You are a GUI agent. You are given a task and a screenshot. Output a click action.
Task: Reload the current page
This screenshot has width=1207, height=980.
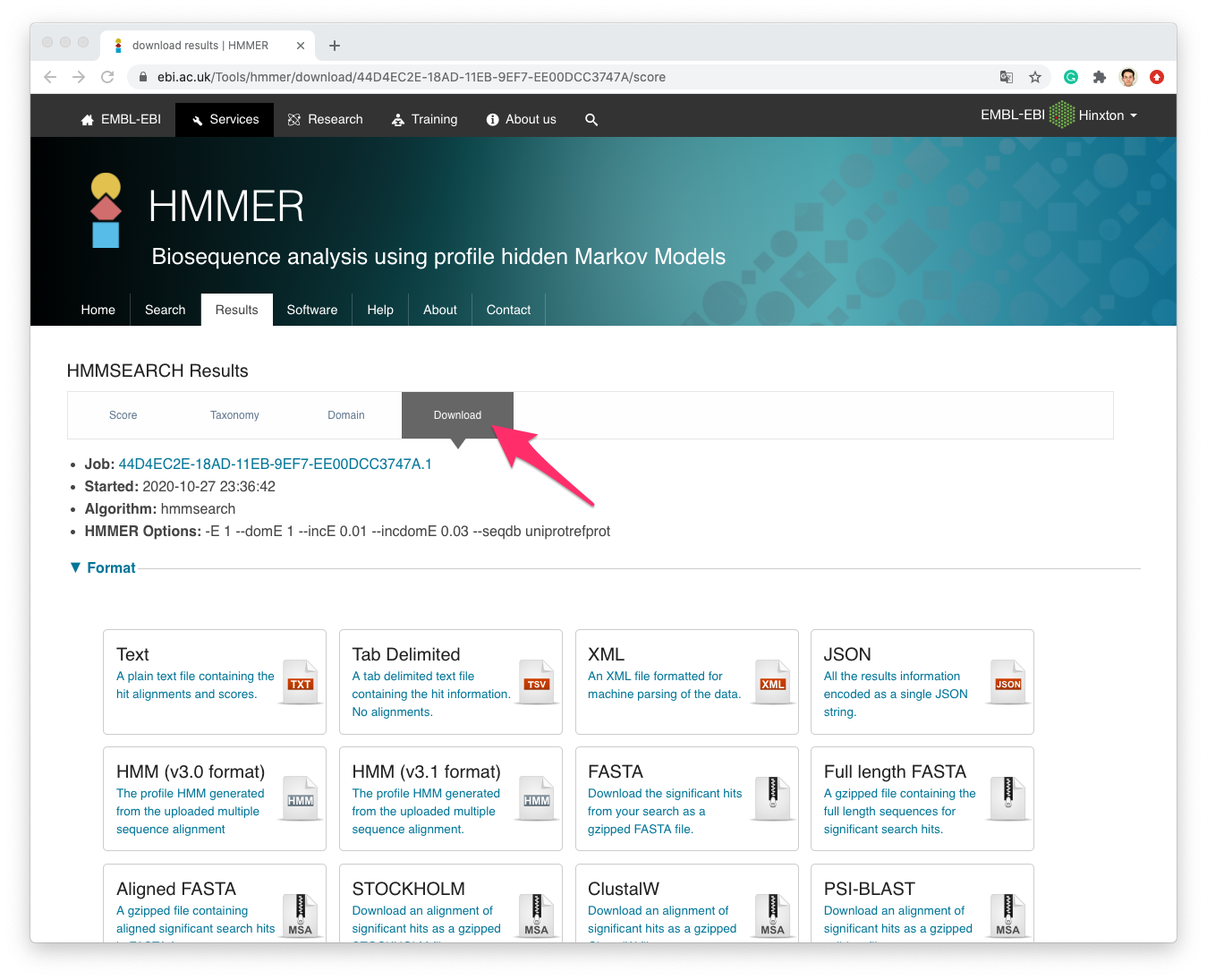pyautogui.click(x=107, y=77)
